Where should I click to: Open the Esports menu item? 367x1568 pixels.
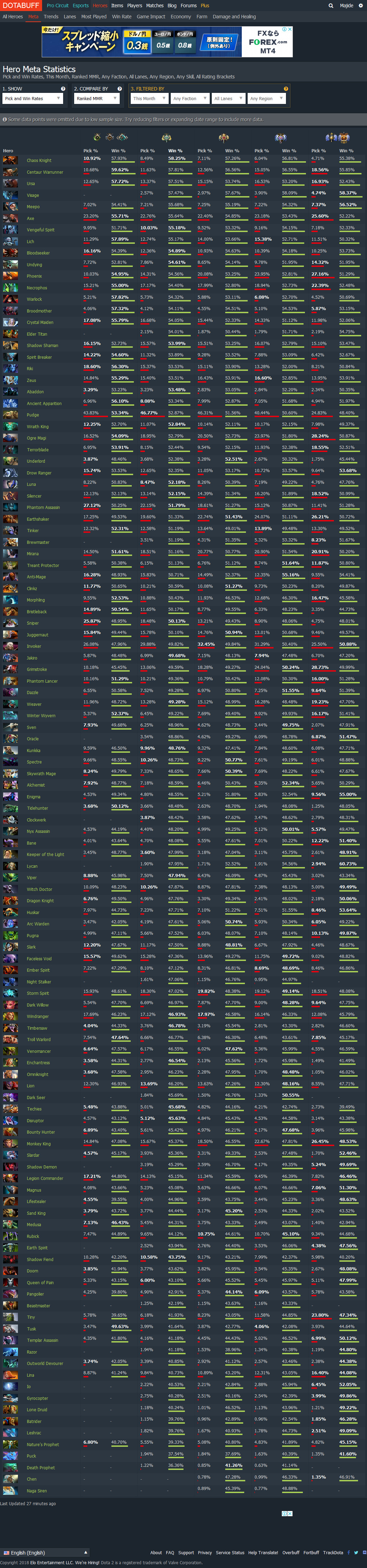[81, 6]
